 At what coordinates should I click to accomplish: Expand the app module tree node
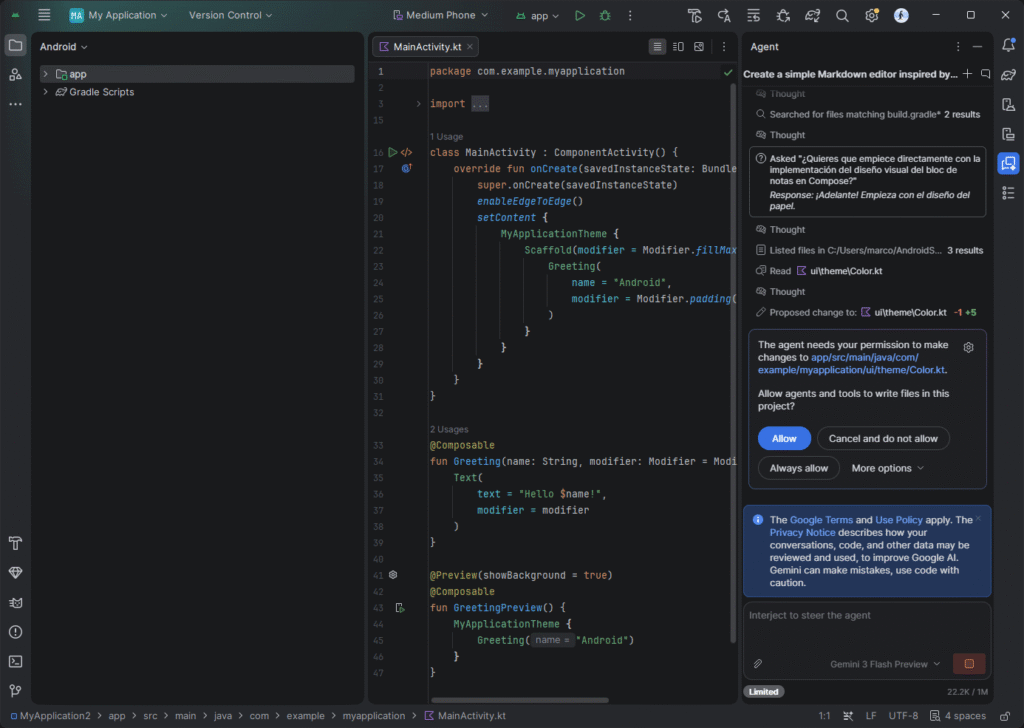point(45,74)
